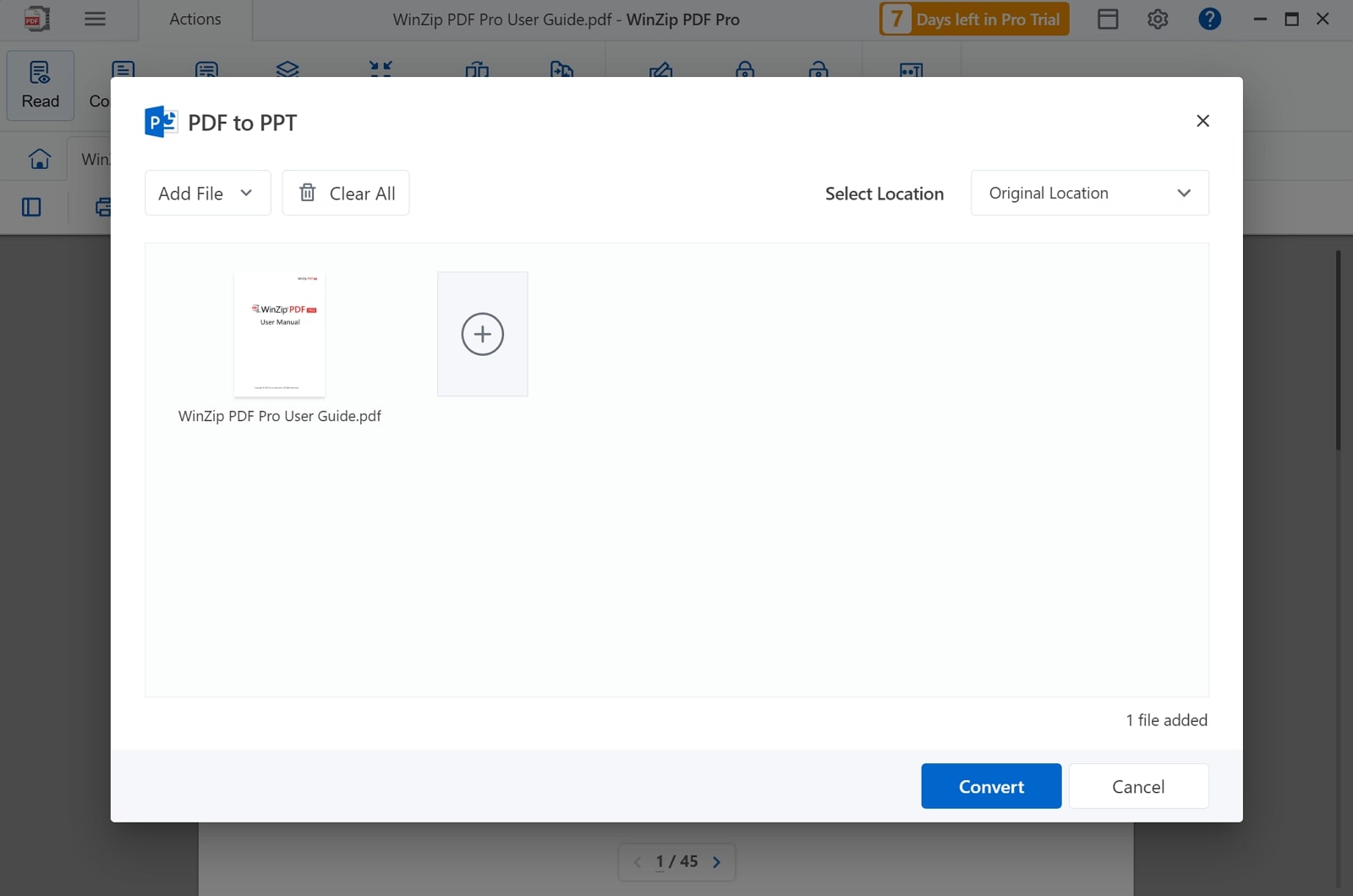
Task: Go to next page arrow
Action: coord(716,862)
